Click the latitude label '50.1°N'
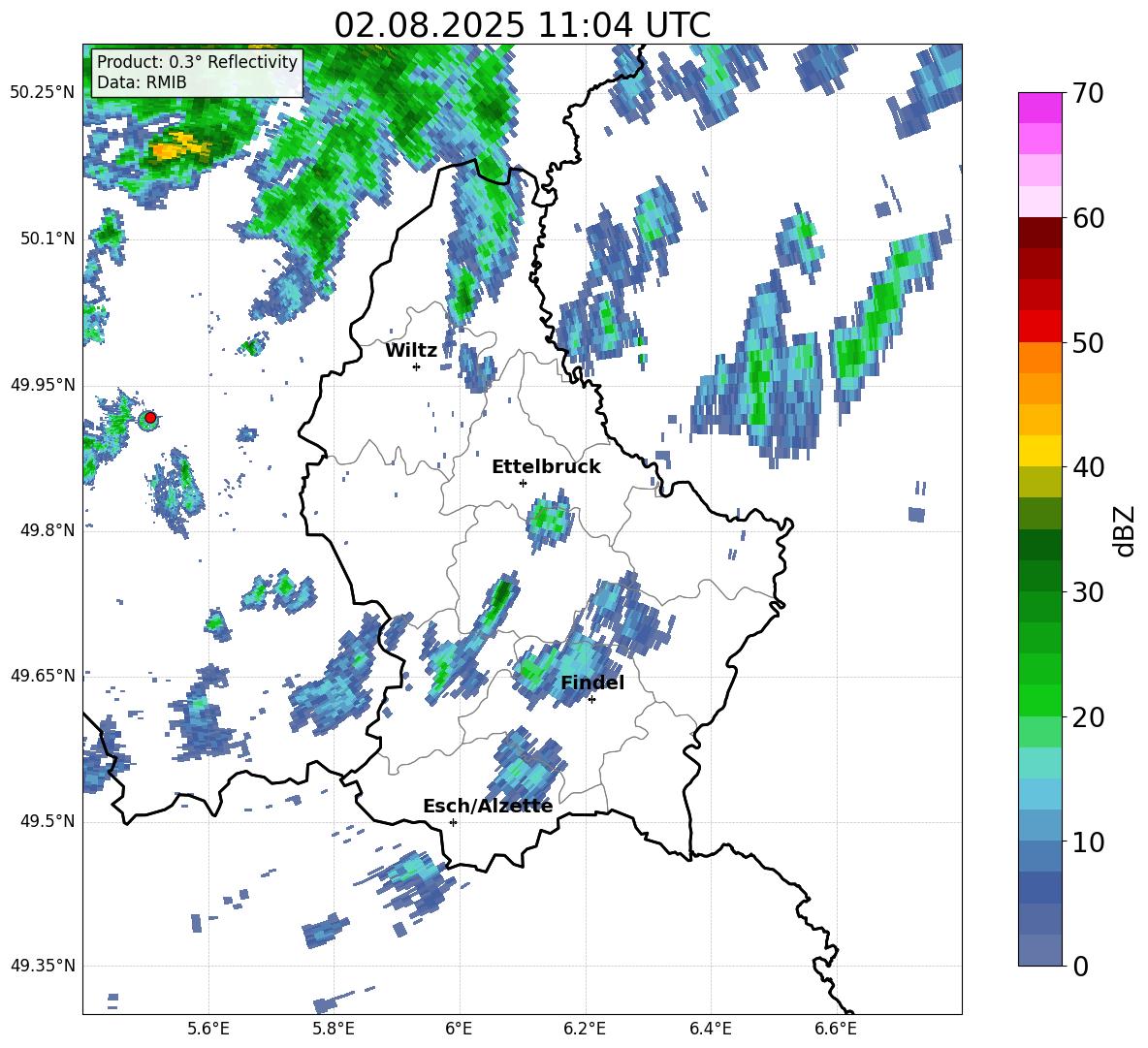The height and width of the screenshot is (1048, 1148). click(48, 239)
